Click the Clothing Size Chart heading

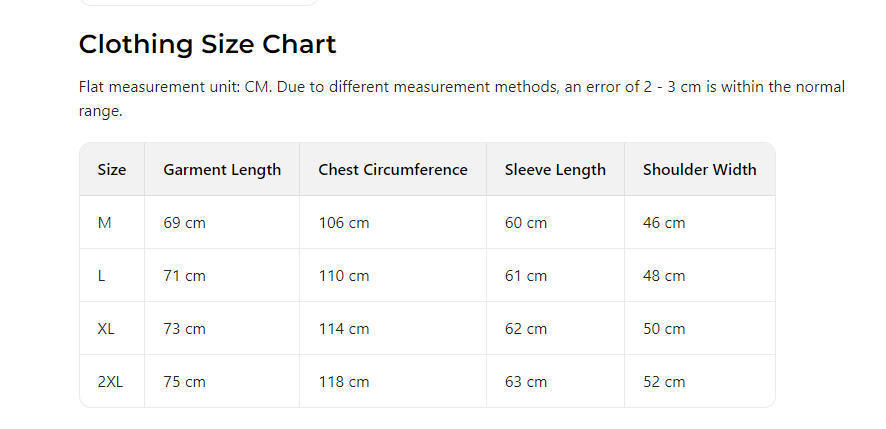click(207, 45)
